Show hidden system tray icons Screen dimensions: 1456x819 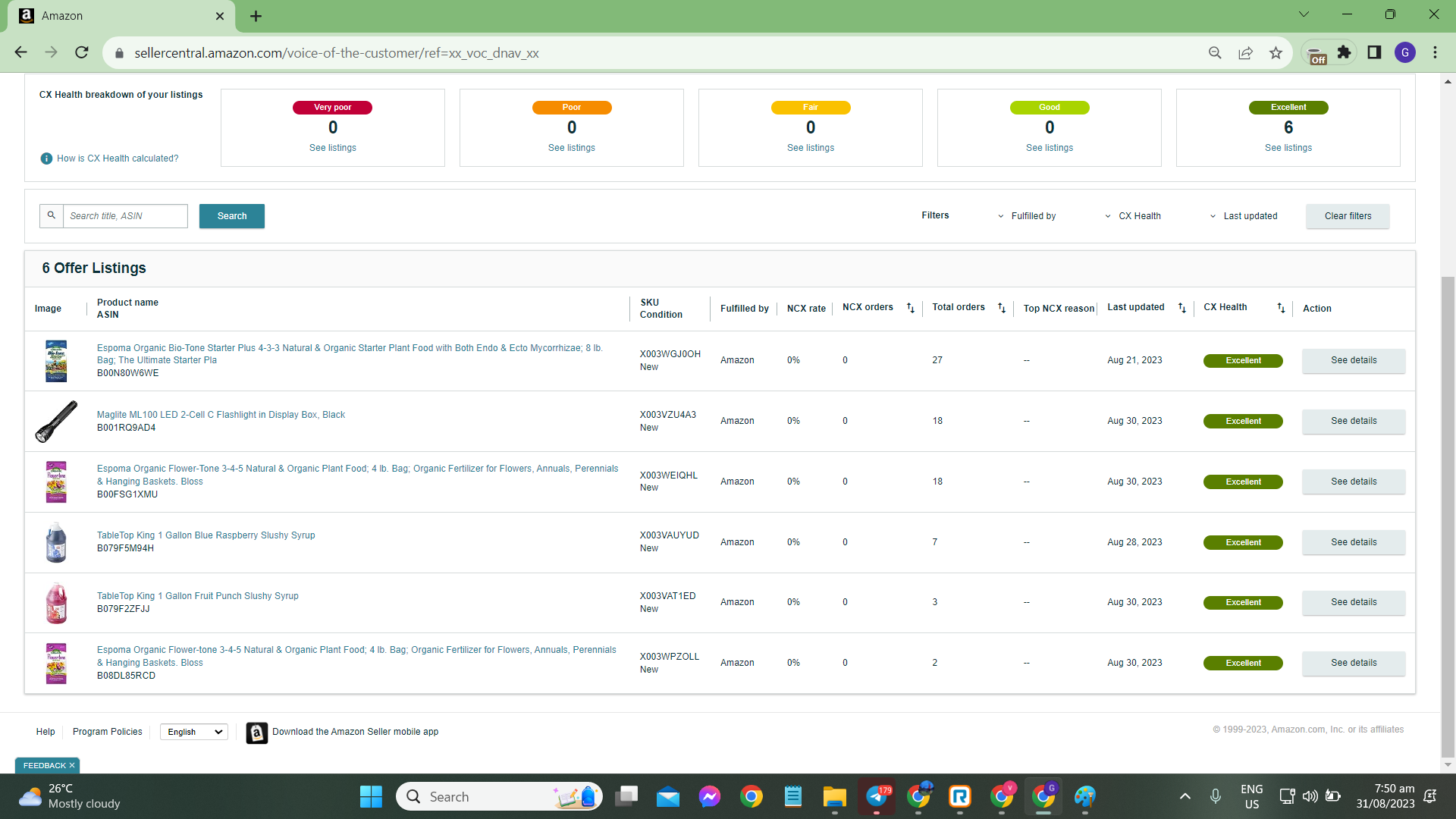(x=1185, y=796)
